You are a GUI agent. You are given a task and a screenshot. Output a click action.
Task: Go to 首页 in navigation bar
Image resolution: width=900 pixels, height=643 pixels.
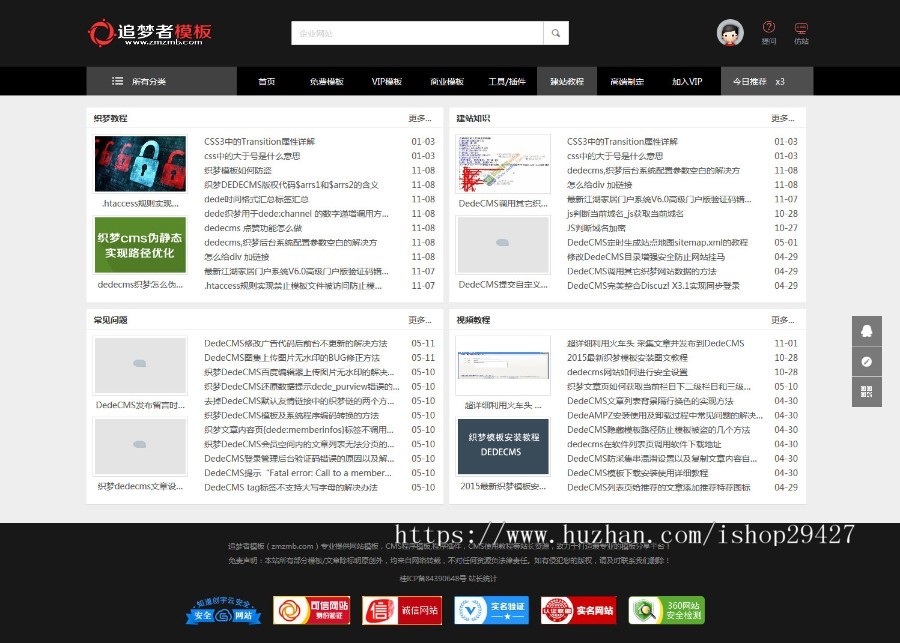(266, 81)
